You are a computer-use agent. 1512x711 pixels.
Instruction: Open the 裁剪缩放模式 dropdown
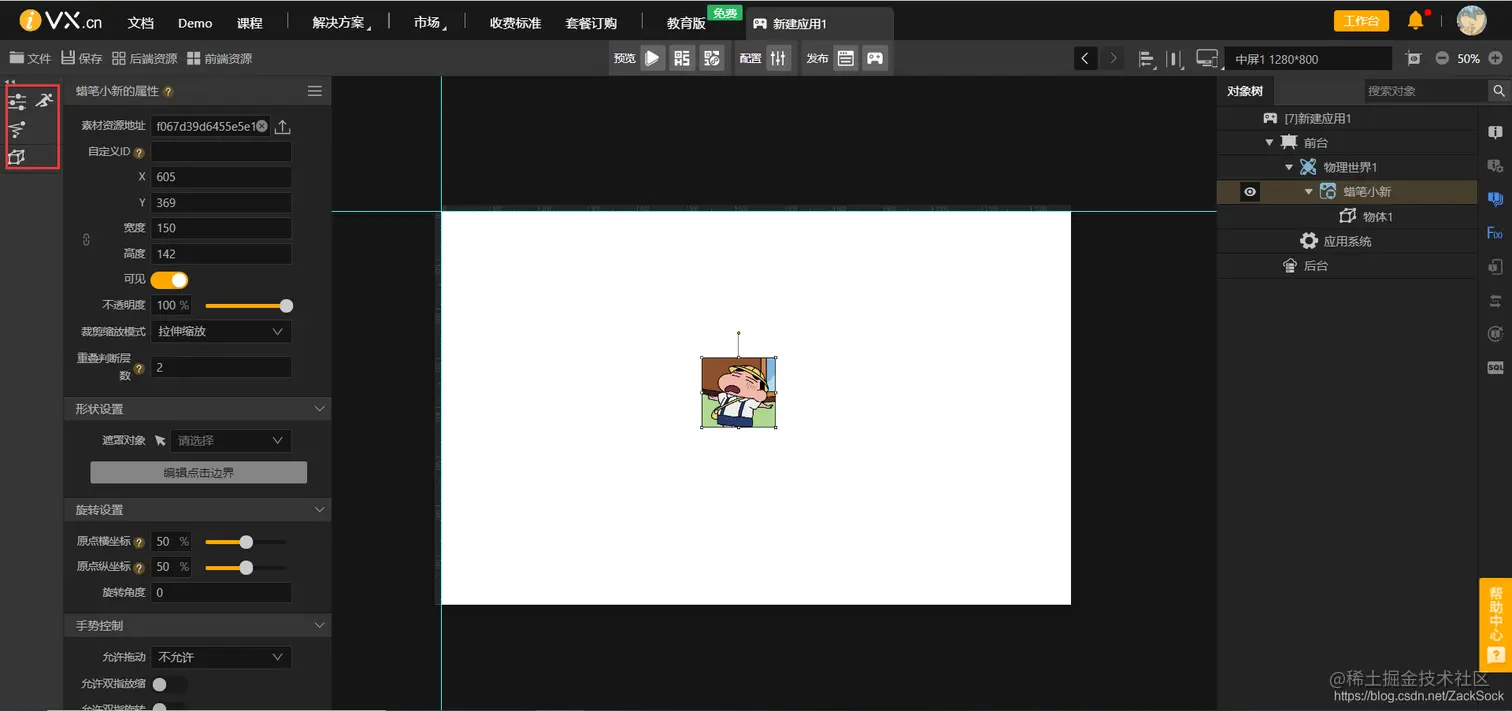[x=221, y=331]
